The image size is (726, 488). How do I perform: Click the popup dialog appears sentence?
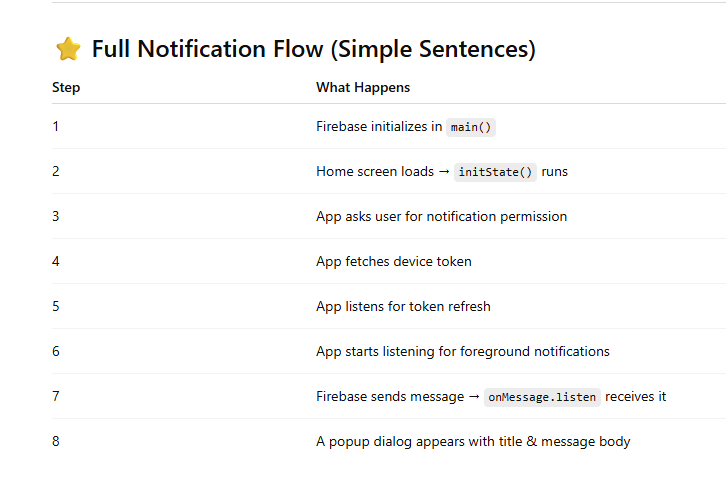[473, 441]
